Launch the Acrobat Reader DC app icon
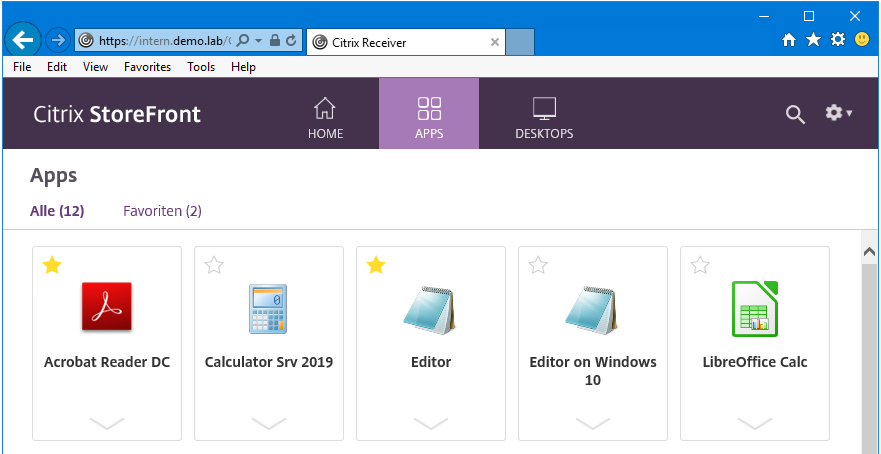 106,307
